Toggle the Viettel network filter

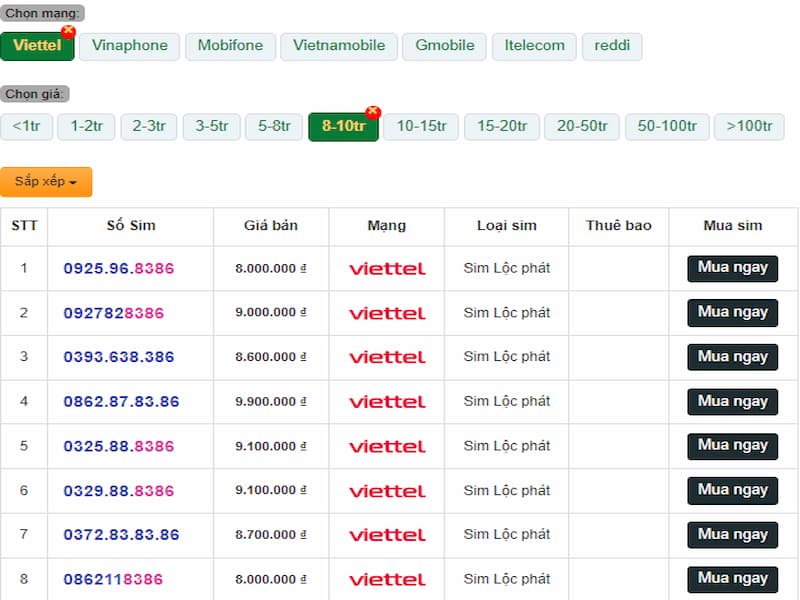point(37,46)
